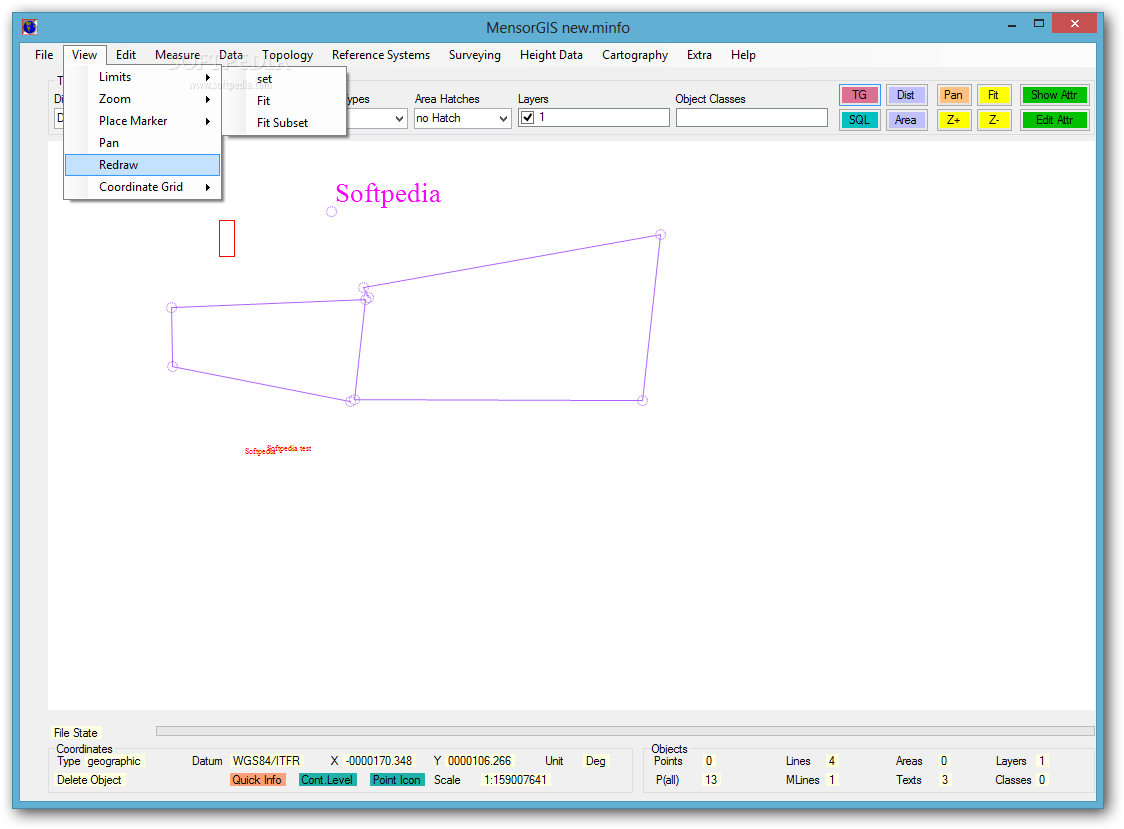Click the coordinate Type value geographic

pyautogui.click(x=114, y=761)
